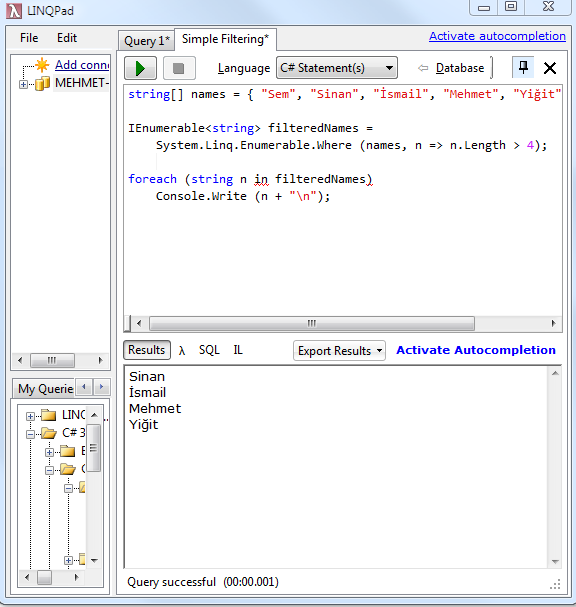Click the My Queries tree scroll up arrow
576x607 pixels.
coord(94,415)
